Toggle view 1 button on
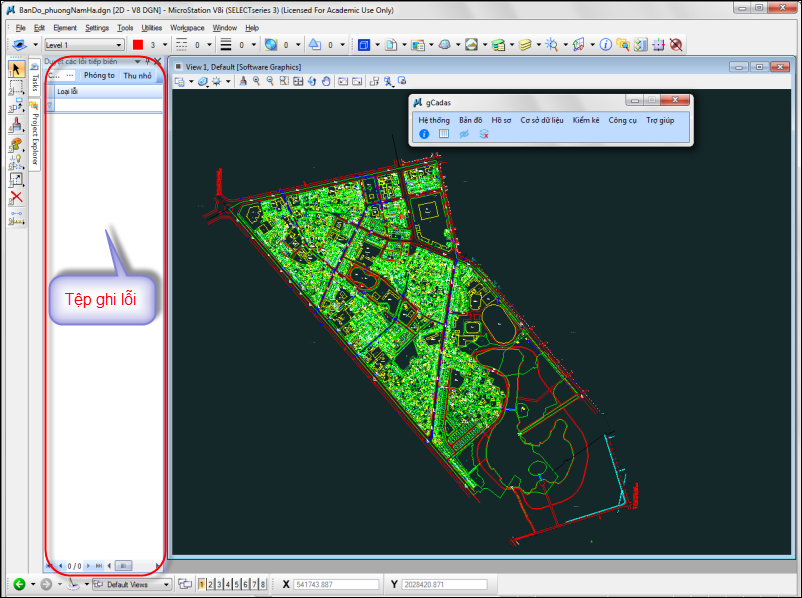The width and height of the screenshot is (802, 598). [x=202, y=584]
